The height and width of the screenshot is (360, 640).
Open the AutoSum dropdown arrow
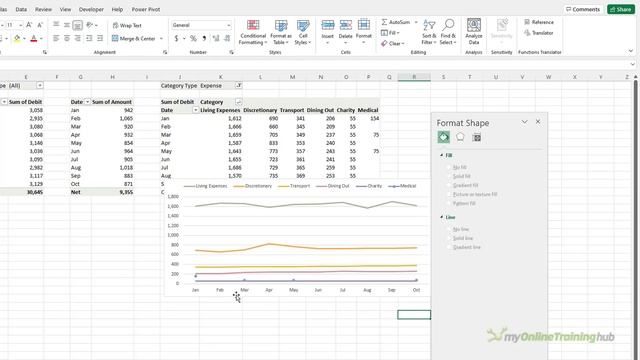tap(416, 22)
